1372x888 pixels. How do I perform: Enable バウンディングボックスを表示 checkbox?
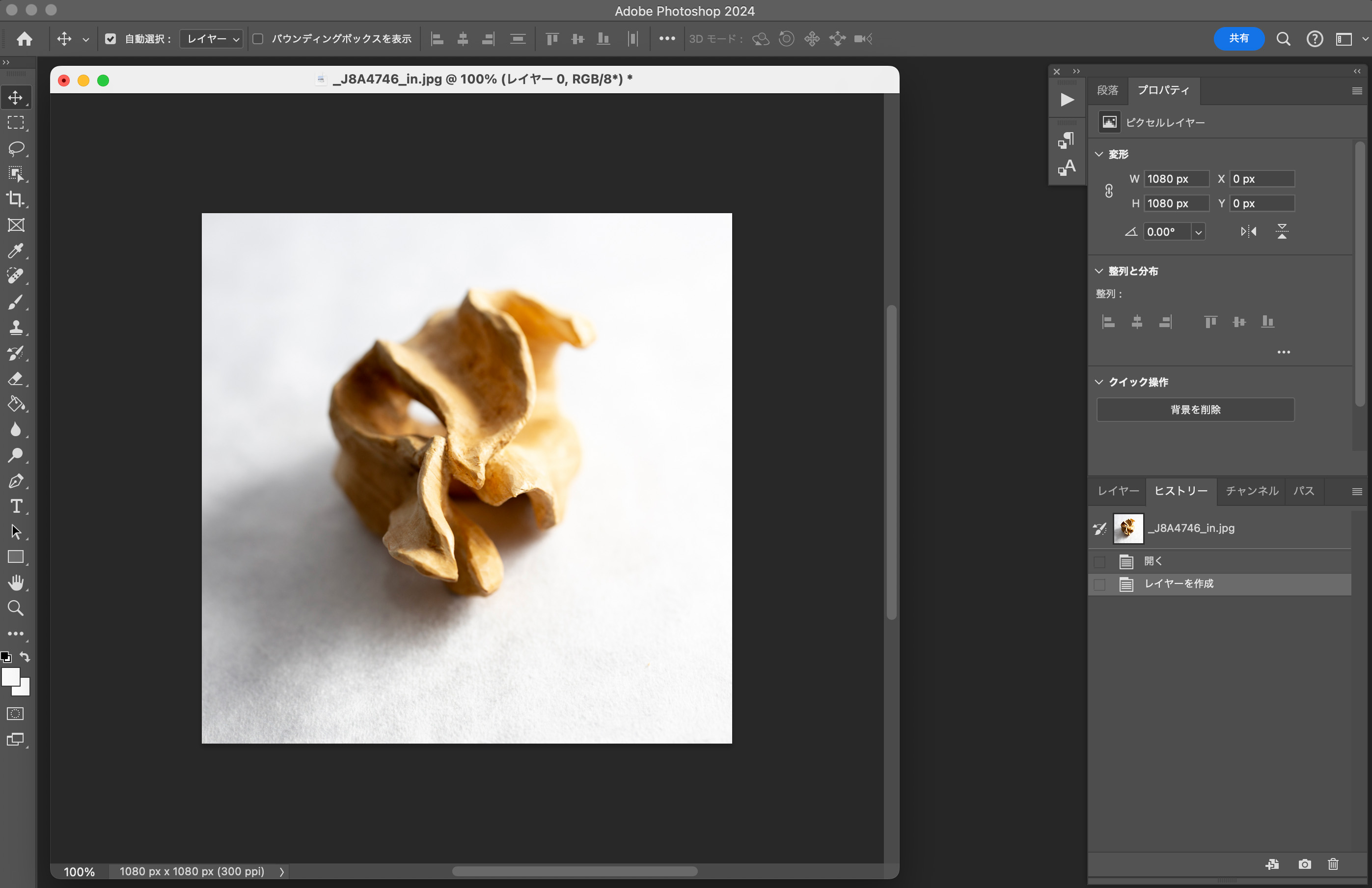point(258,39)
